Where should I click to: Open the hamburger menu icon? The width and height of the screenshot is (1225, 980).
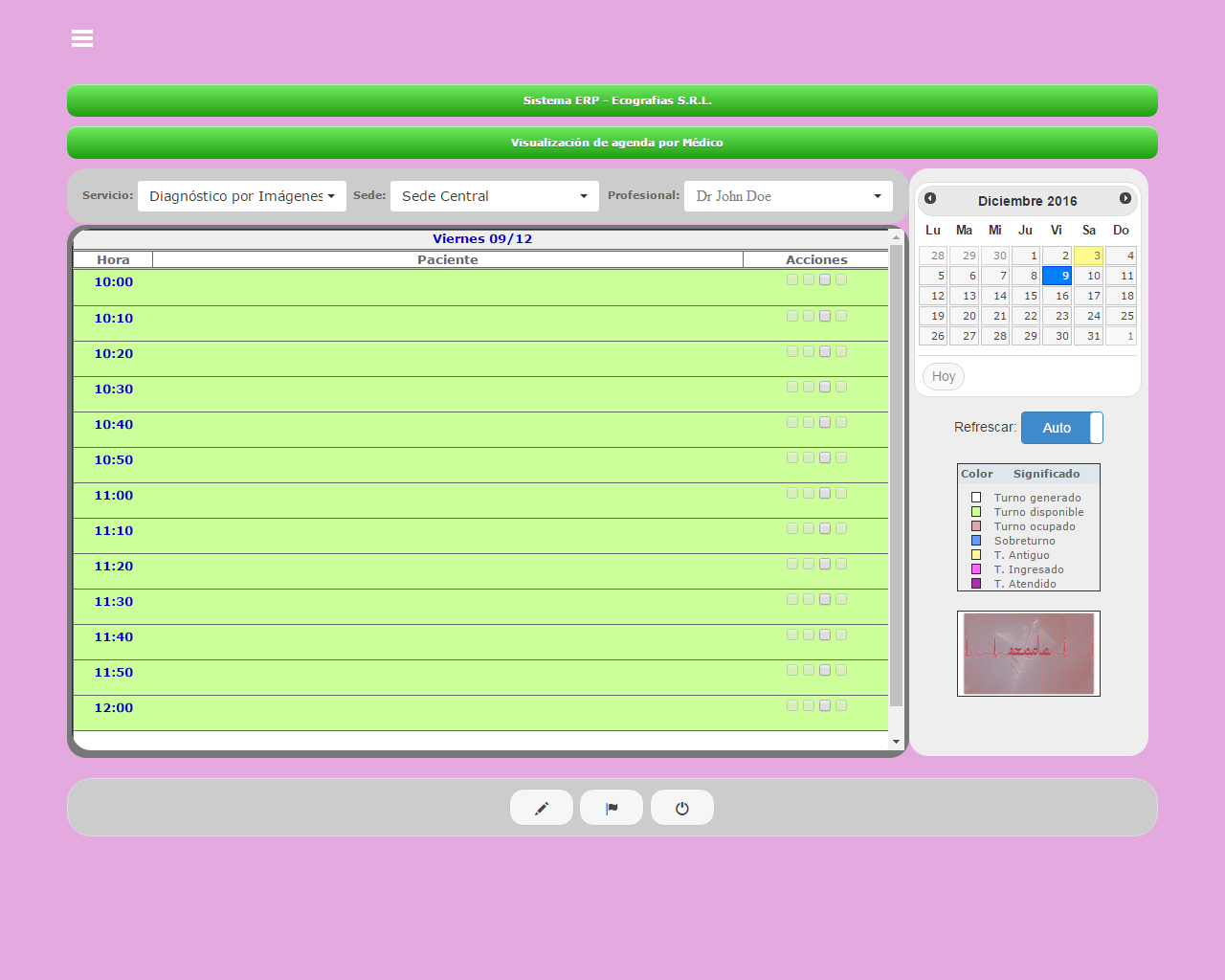(82, 38)
